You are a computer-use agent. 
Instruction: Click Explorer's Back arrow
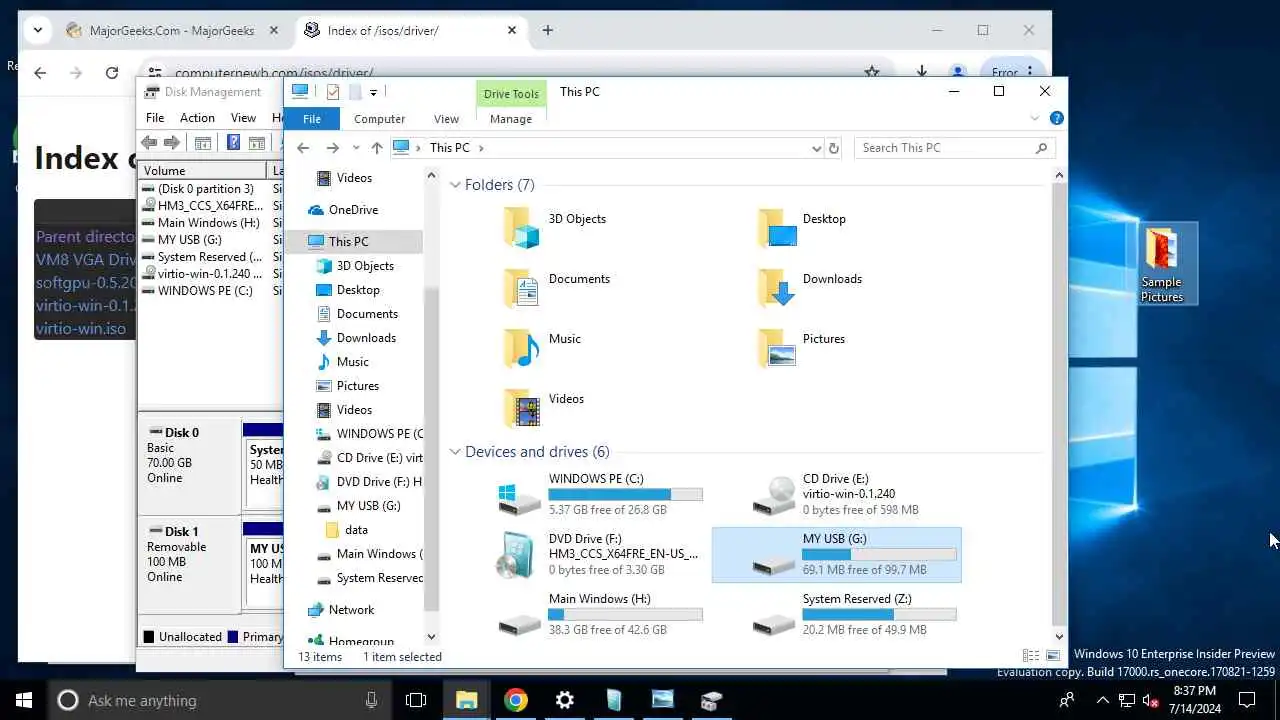[303, 148]
